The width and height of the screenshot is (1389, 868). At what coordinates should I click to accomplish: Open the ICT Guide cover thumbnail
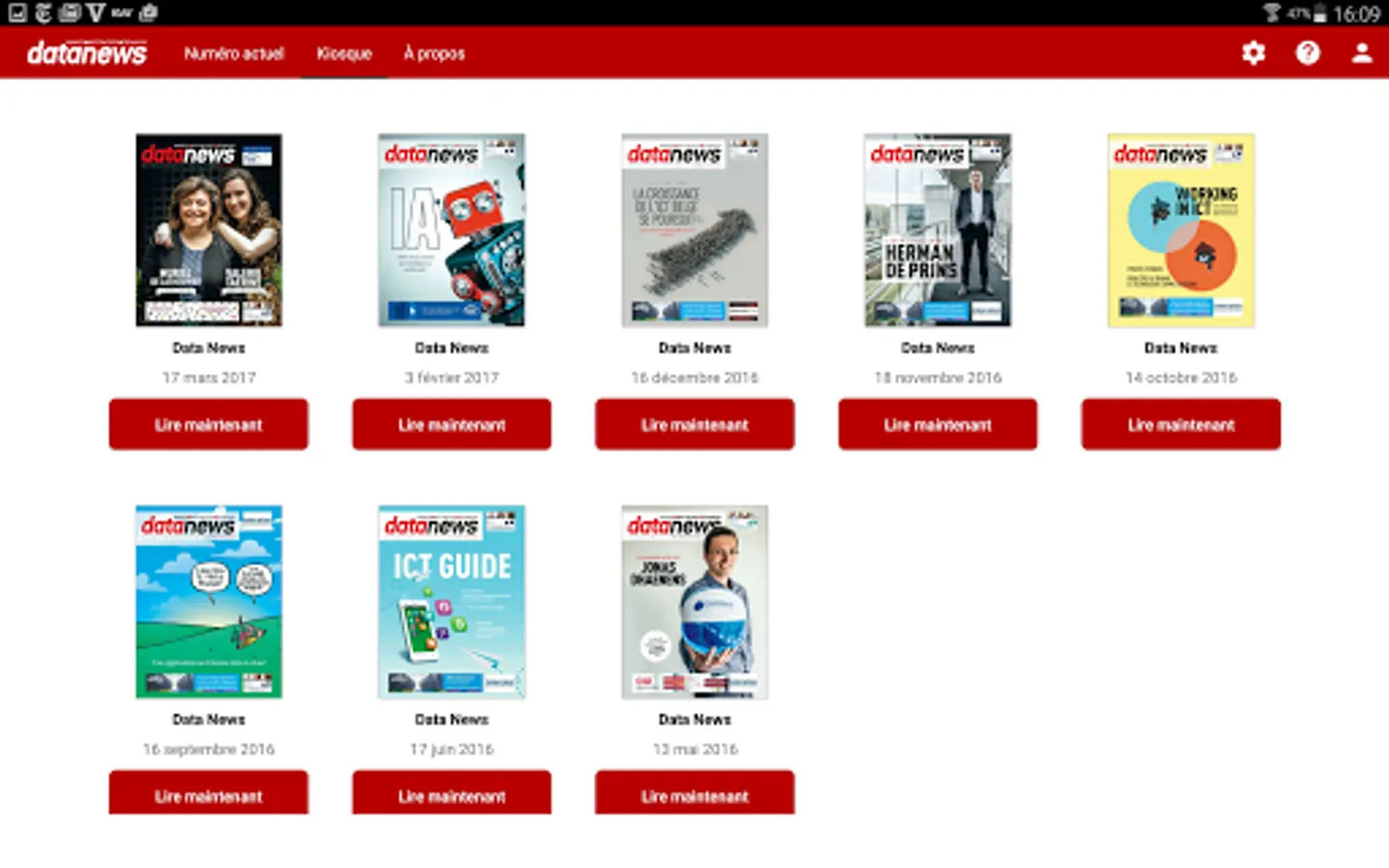point(451,601)
